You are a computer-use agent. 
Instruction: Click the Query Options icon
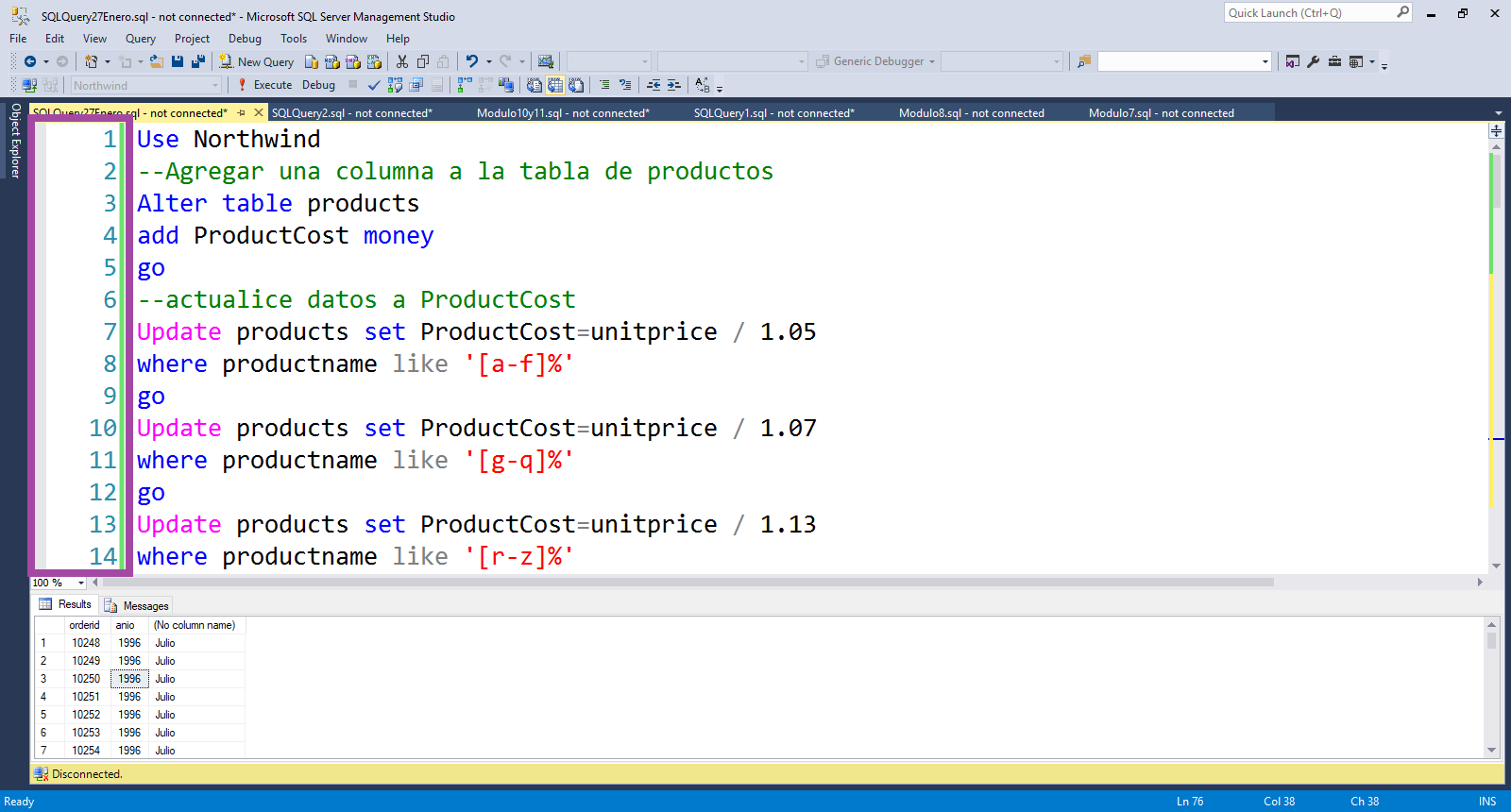tap(416, 85)
